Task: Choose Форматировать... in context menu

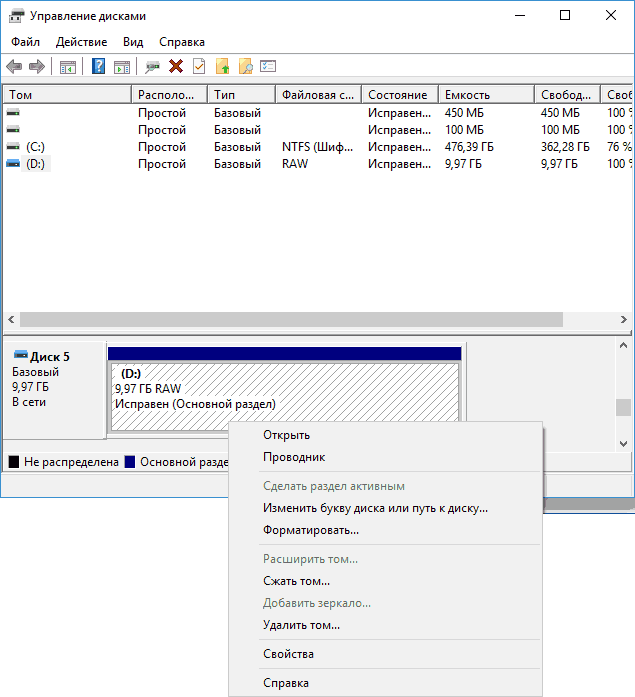Action: [310, 530]
